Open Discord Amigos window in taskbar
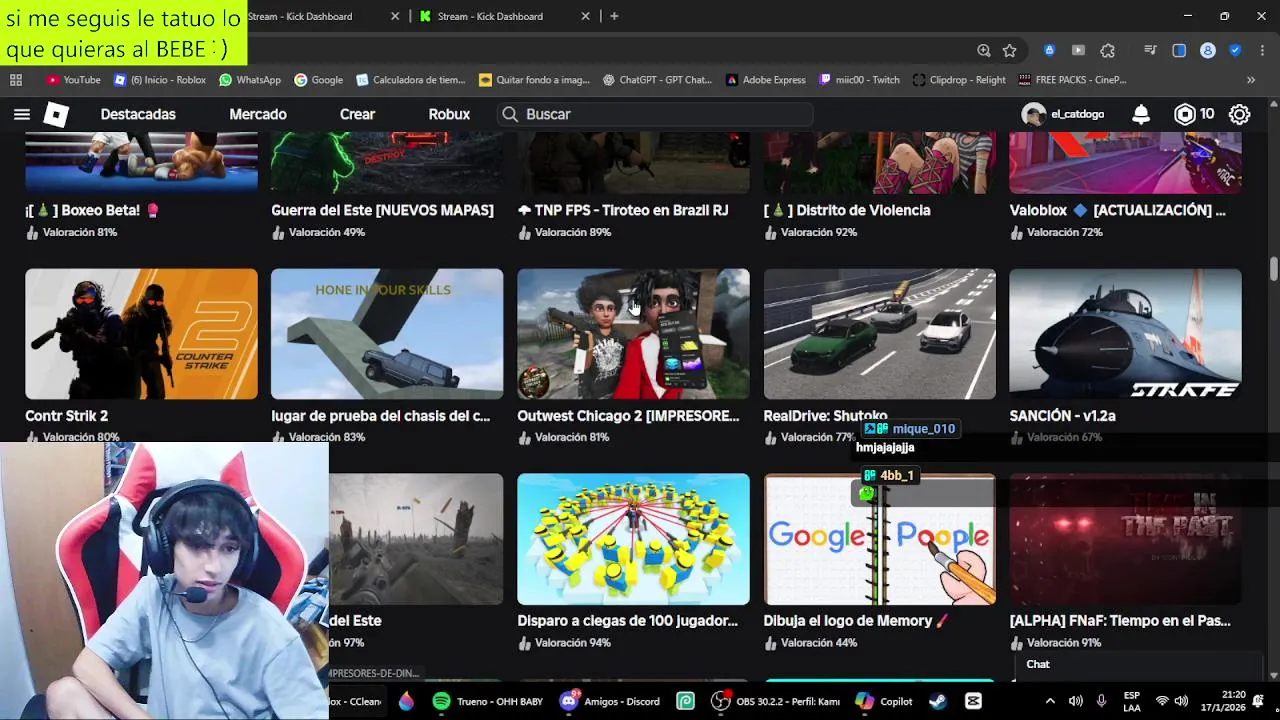Screen dimensions: 1280x720 click(608, 701)
